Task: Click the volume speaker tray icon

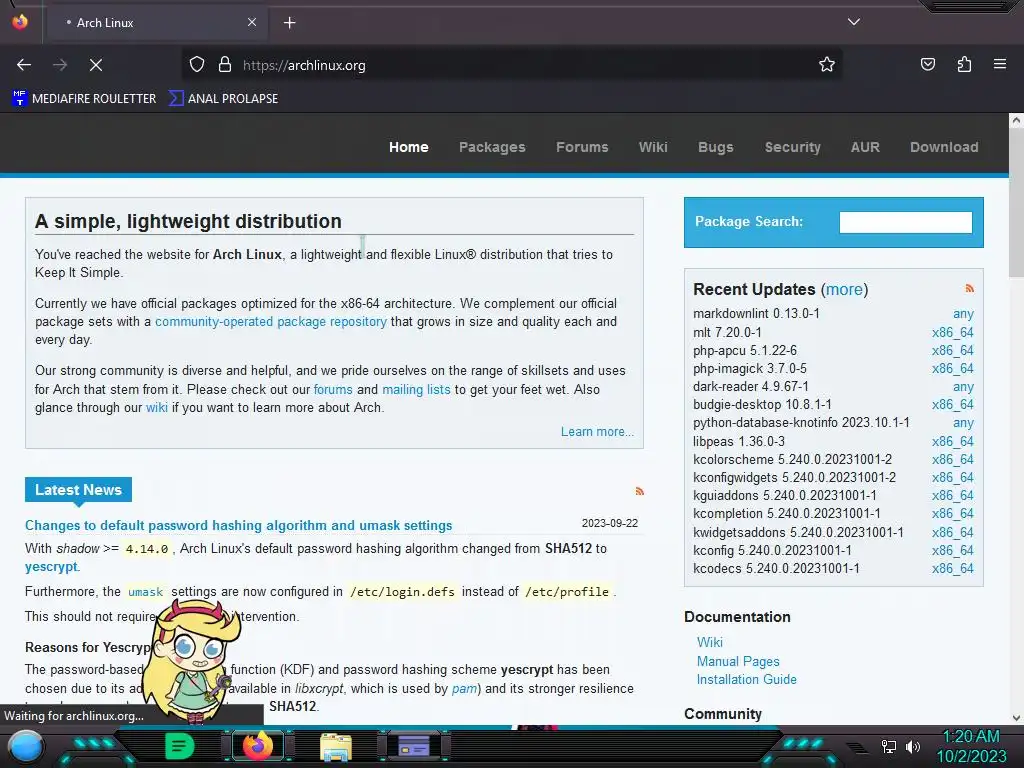Action: click(x=912, y=746)
